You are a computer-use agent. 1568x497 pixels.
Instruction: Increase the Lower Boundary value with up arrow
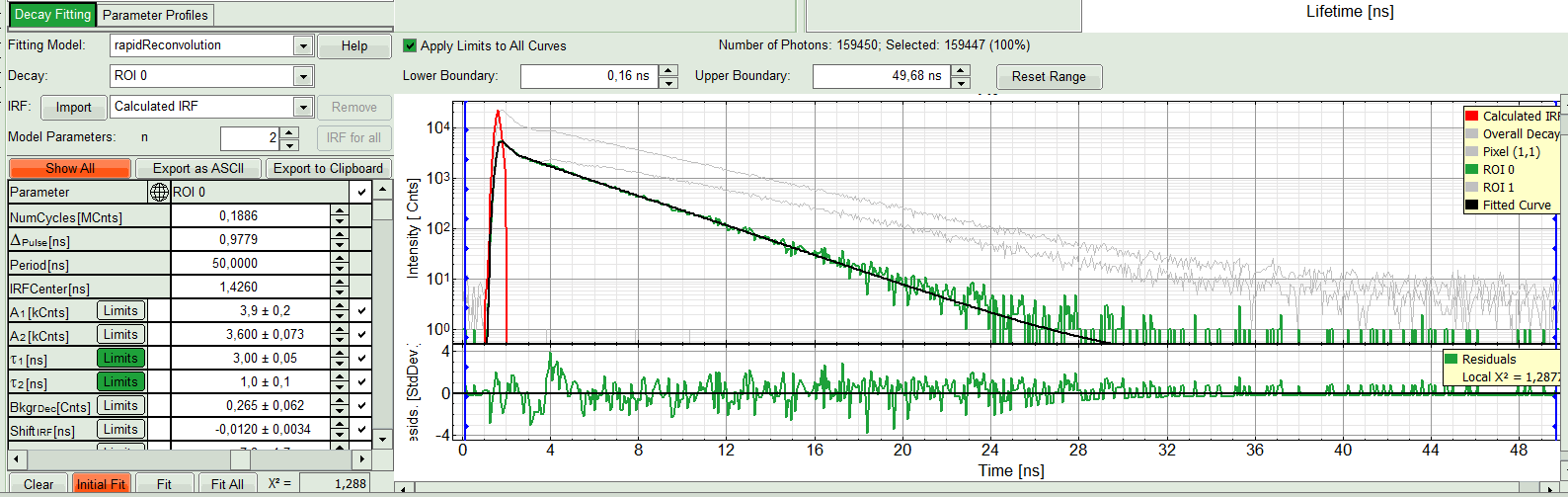(x=668, y=70)
